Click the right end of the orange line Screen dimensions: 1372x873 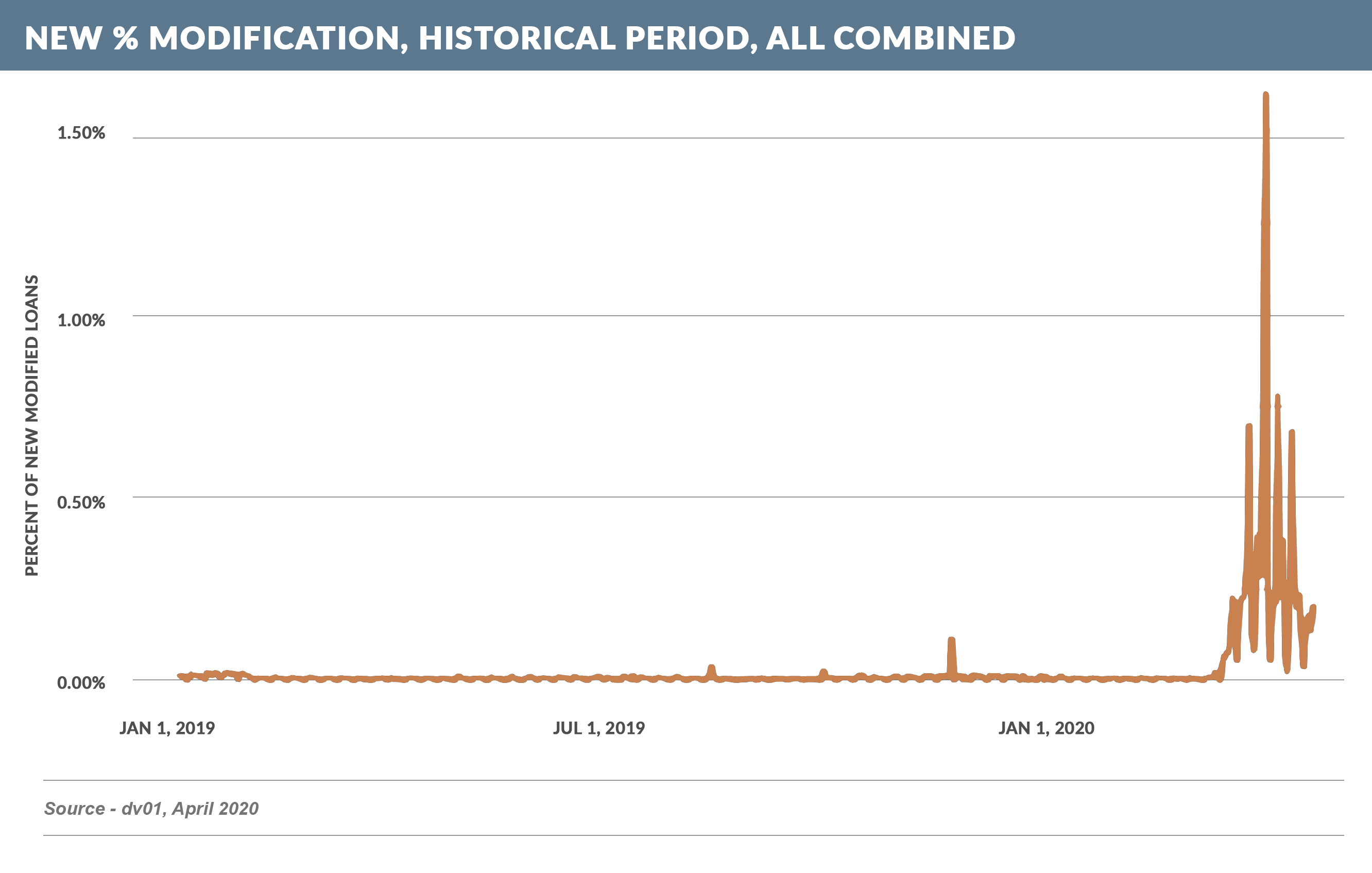point(1313,608)
